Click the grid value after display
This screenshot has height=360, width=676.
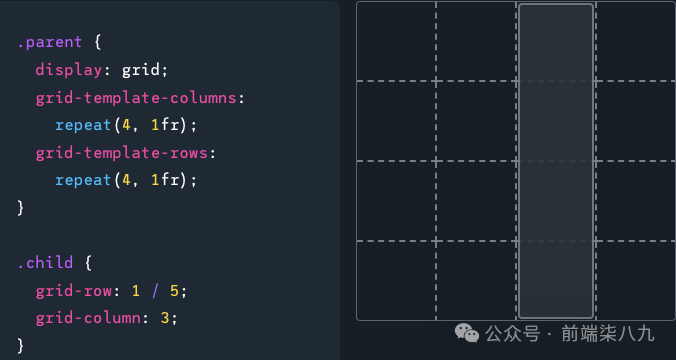141,70
